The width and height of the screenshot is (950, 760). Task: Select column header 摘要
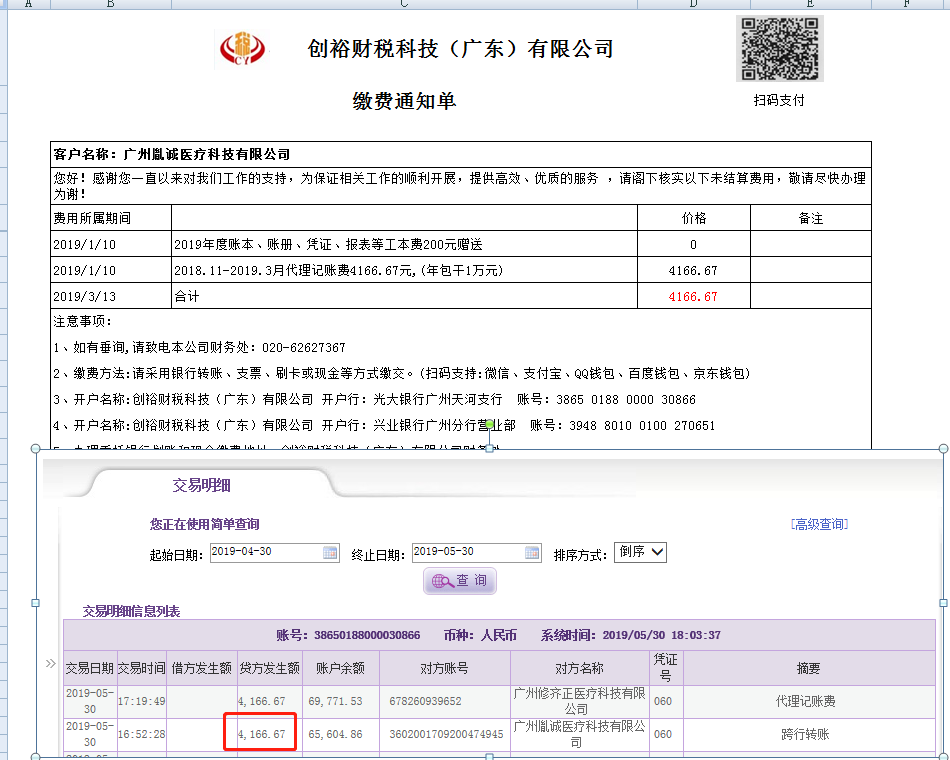click(x=808, y=668)
